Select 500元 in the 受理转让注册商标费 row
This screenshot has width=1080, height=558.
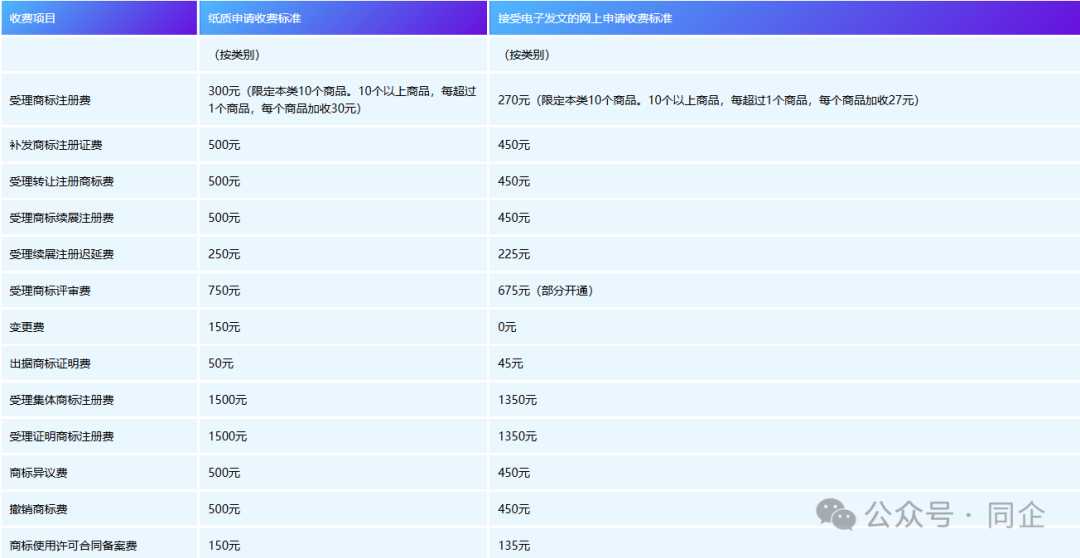point(225,182)
